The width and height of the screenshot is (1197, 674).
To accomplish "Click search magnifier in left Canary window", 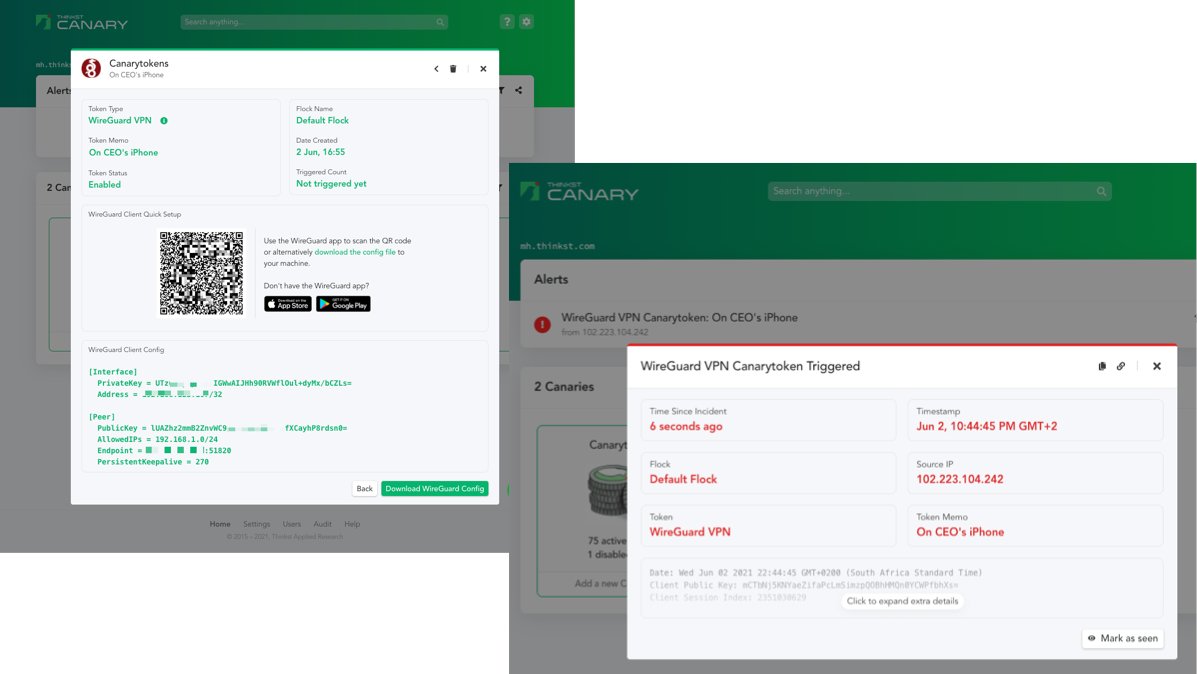I will click(x=440, y=22).
